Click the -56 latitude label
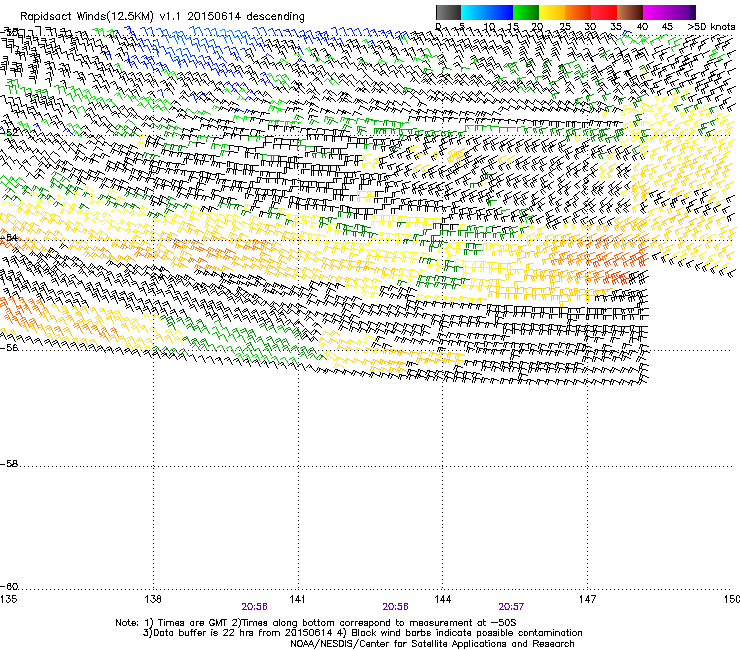Screen dimensions: 740x650 (x=9, y=347)
